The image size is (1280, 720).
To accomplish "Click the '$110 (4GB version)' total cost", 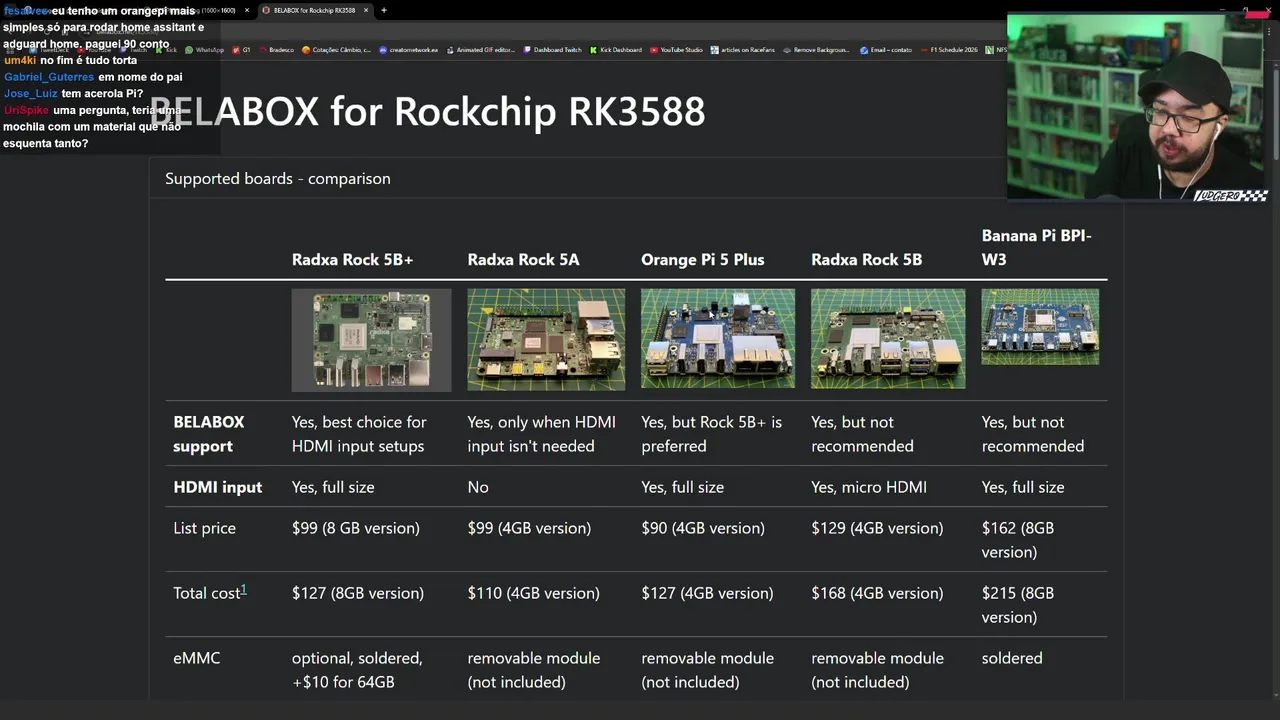I will click(x=533, y=593).
